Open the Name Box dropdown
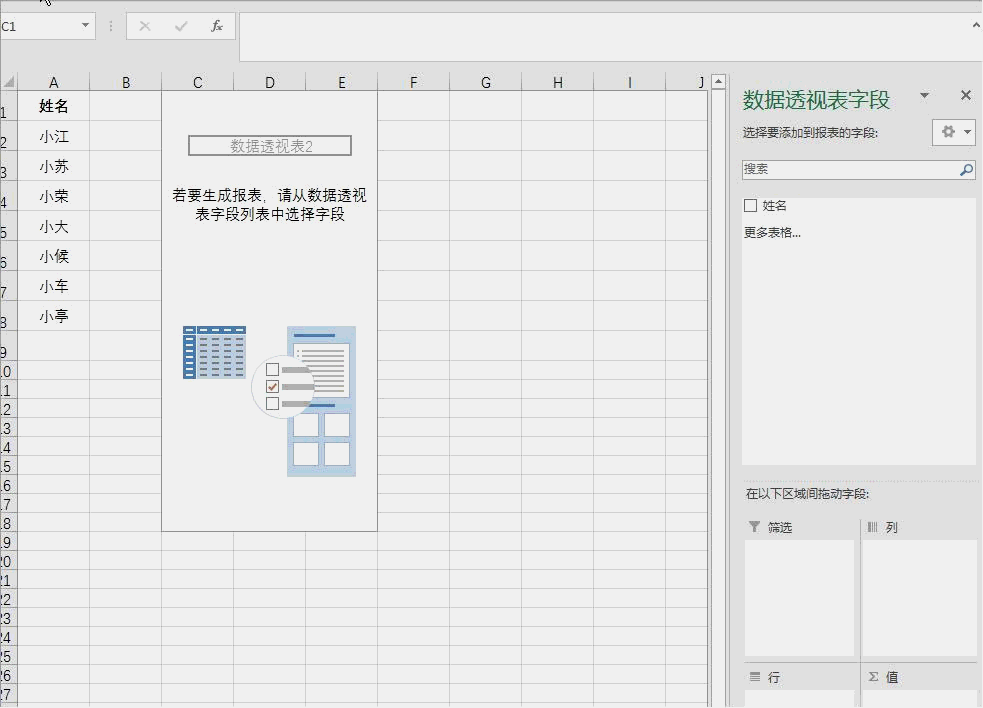Image resolution: width=983 pixels, height=708 pixels. coord(84,26)
